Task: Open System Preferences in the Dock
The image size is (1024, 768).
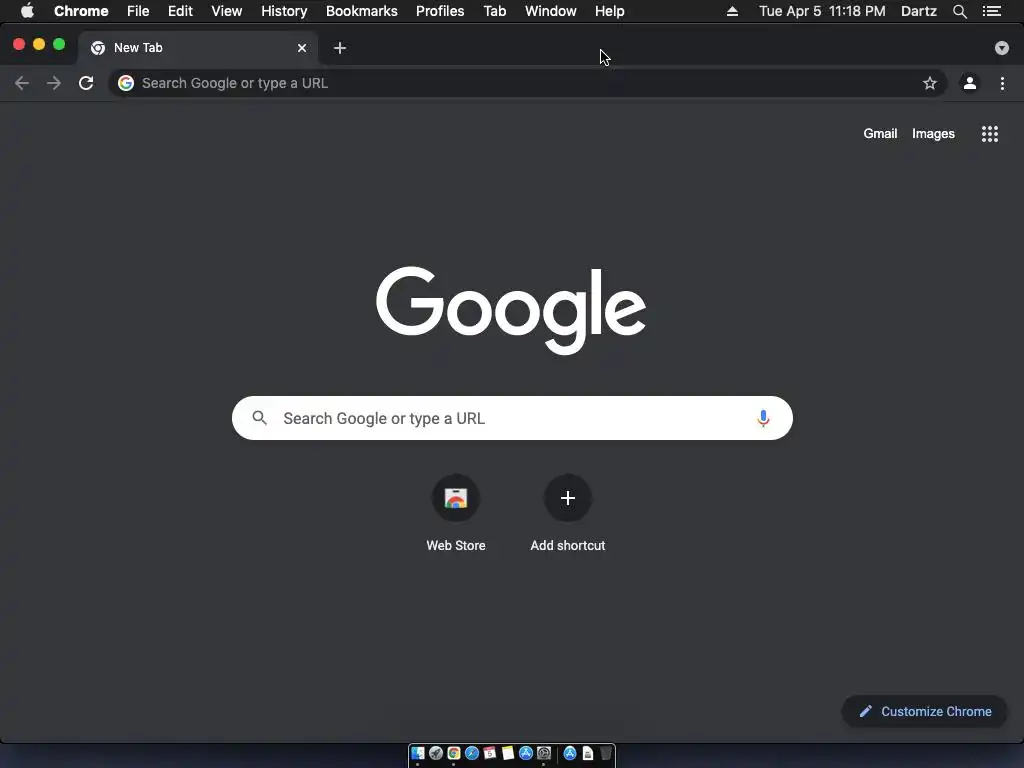Action: (x=543, y=753)
